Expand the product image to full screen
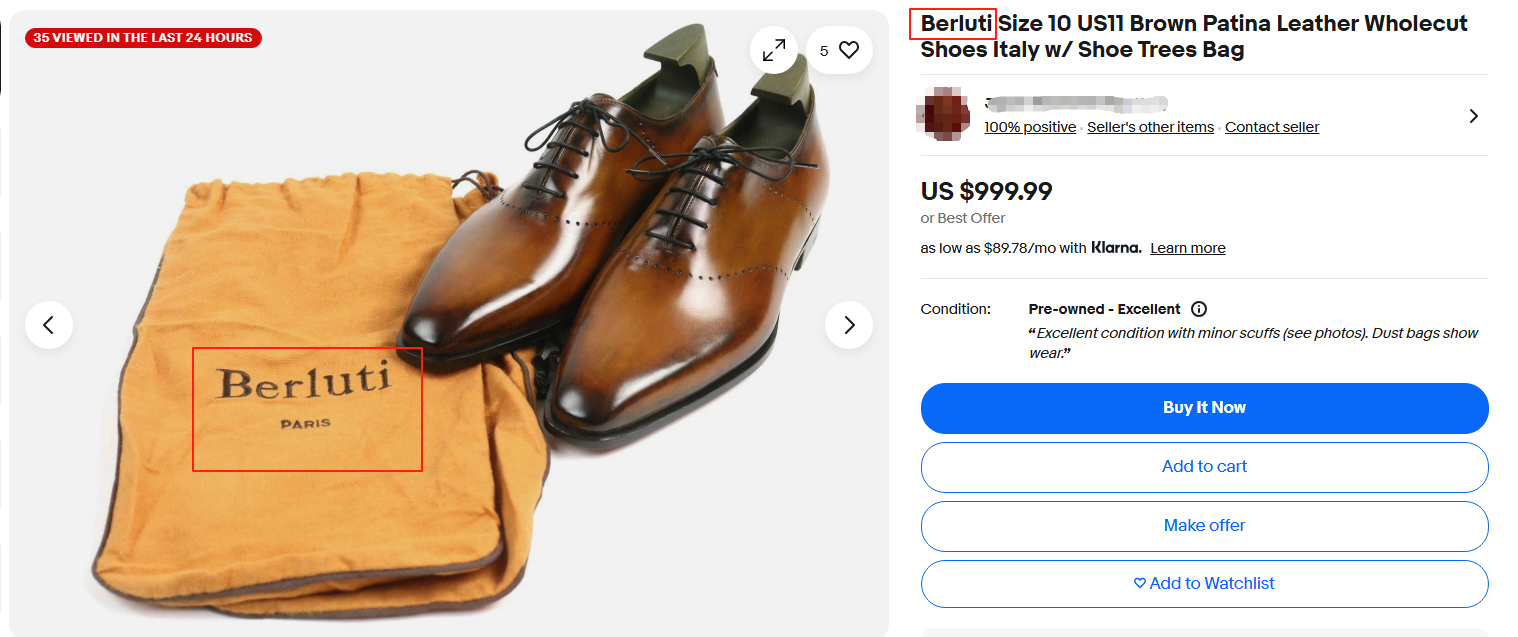1518x637 pixels. 774,50
